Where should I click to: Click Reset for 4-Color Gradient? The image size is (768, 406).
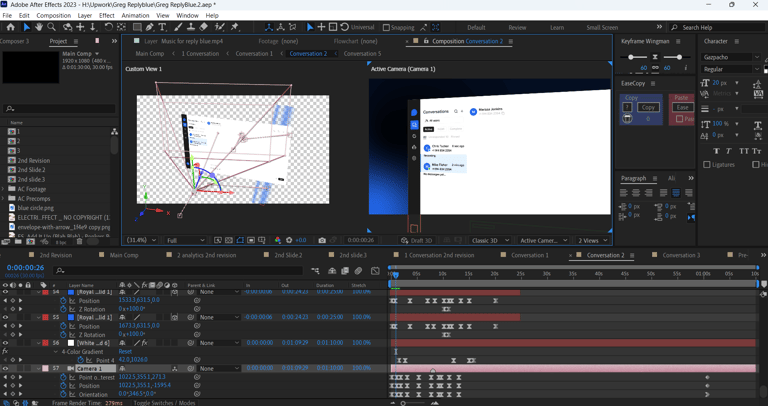125,351
